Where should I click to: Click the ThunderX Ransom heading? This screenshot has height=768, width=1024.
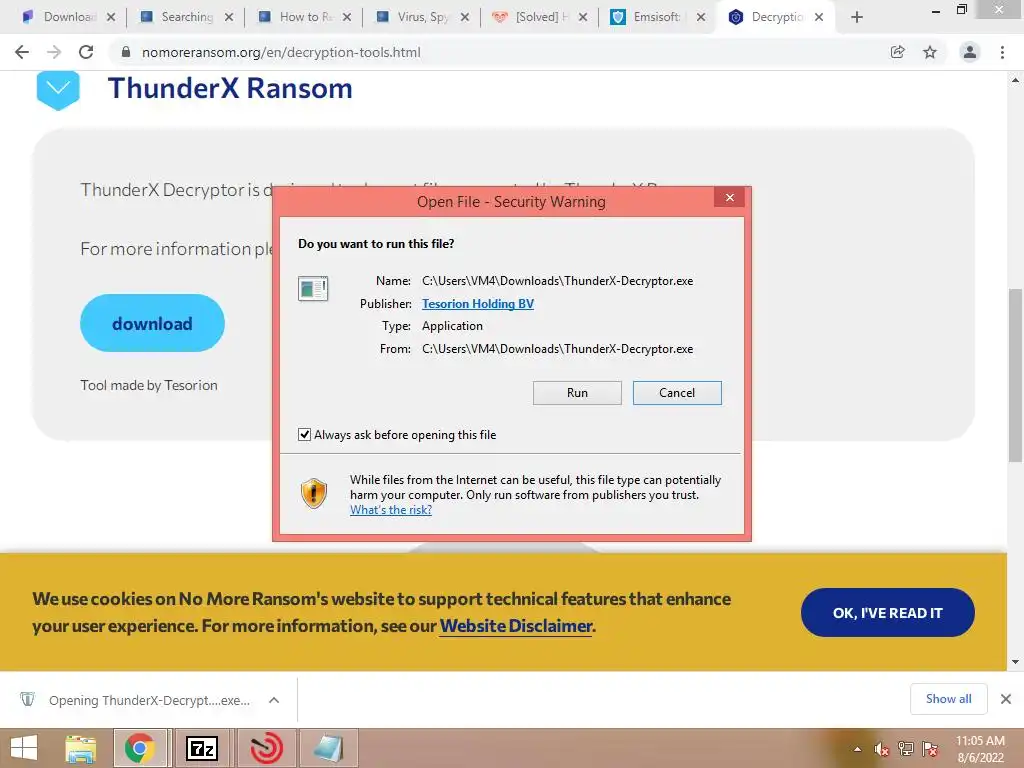click(230, 88)
